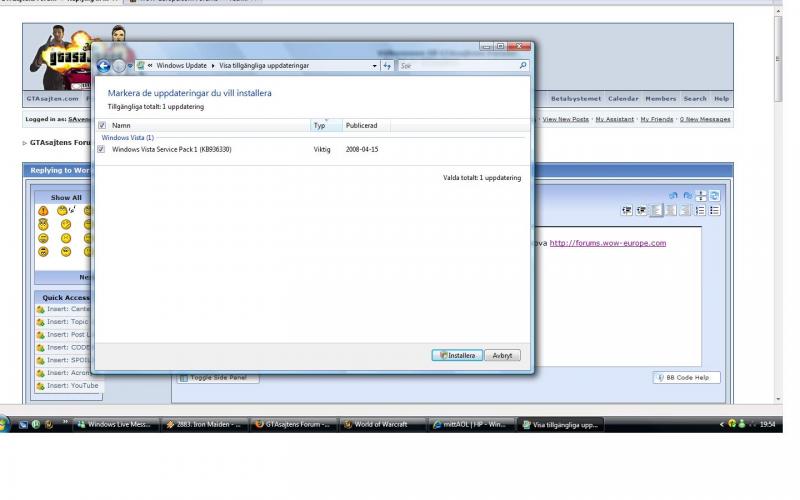Click the Insert: SPOILER quick access item
800x500 pixels.
[x=63, y=361]
